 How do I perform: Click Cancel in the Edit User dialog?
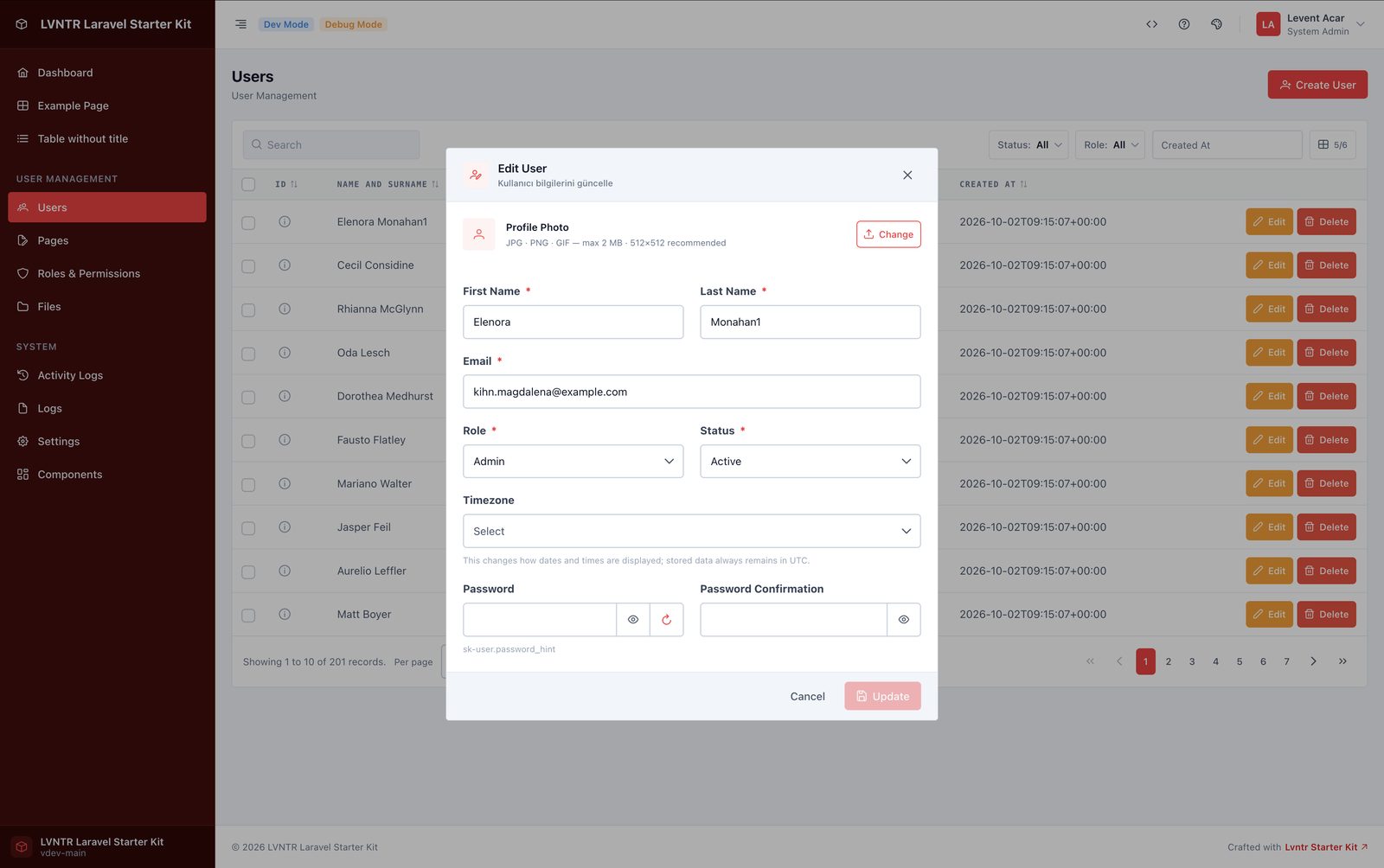click(807, 697)
